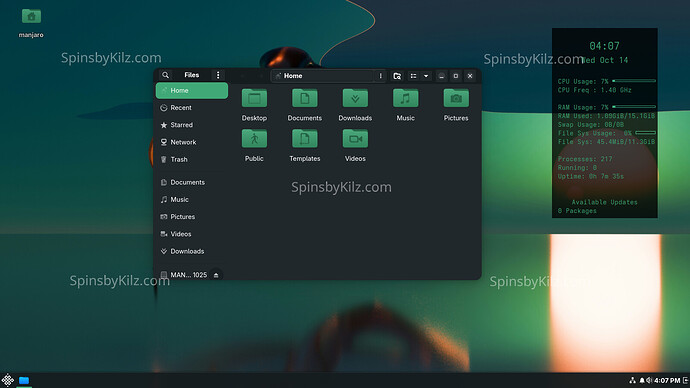Select the Videos folder icon in grid

[355, 139]
